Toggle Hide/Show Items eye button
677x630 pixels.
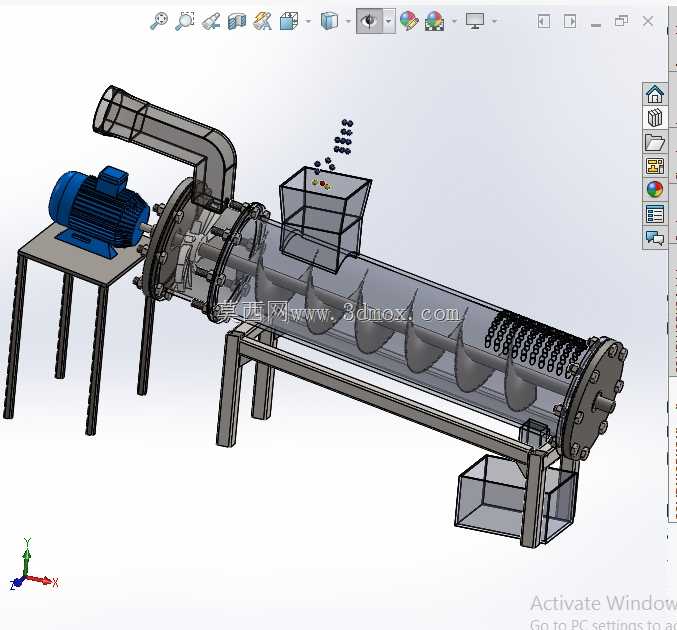(x=370, y=21)
